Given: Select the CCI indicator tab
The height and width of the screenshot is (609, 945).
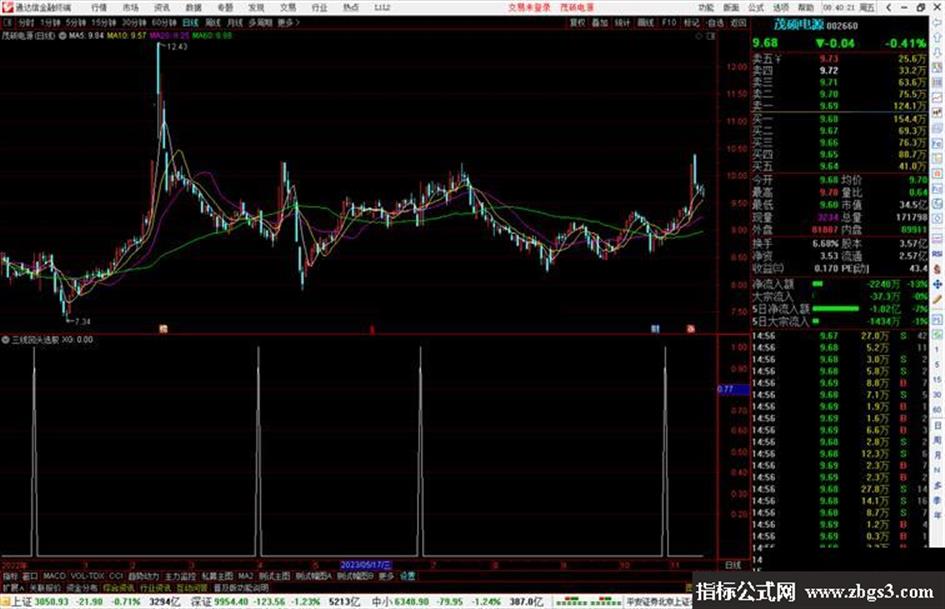Looking at the screenshot, I should (x=116, y=576).
